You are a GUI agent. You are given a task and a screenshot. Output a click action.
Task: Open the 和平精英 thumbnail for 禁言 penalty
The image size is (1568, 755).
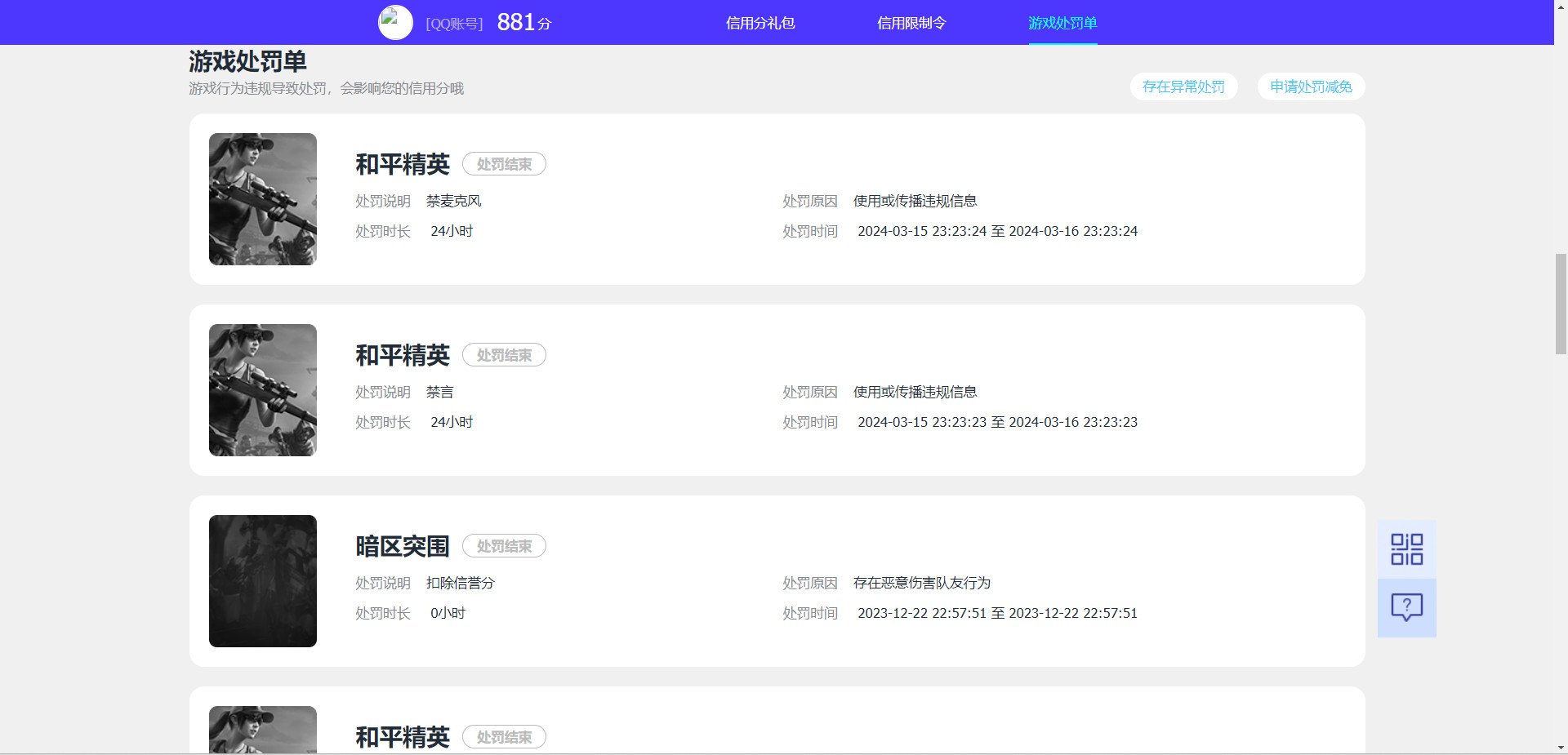(263, 390)
